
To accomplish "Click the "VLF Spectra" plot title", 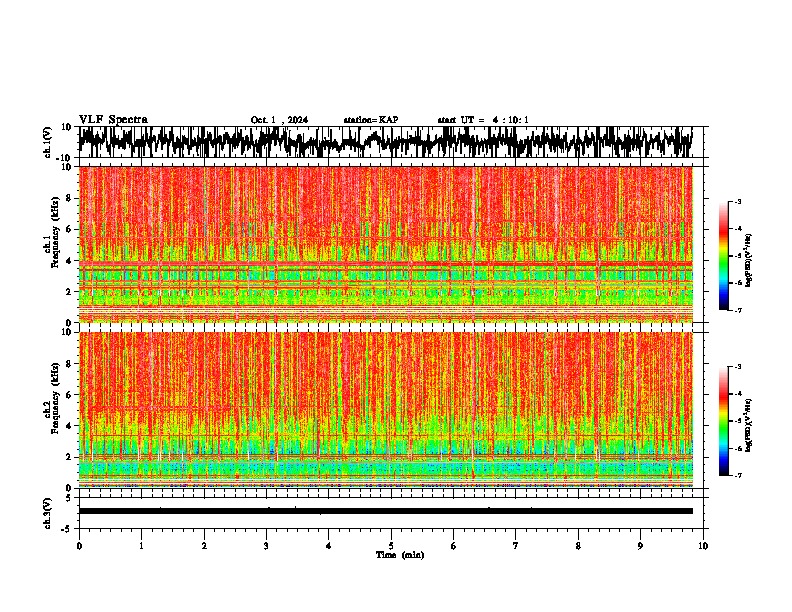I will 113,120.
